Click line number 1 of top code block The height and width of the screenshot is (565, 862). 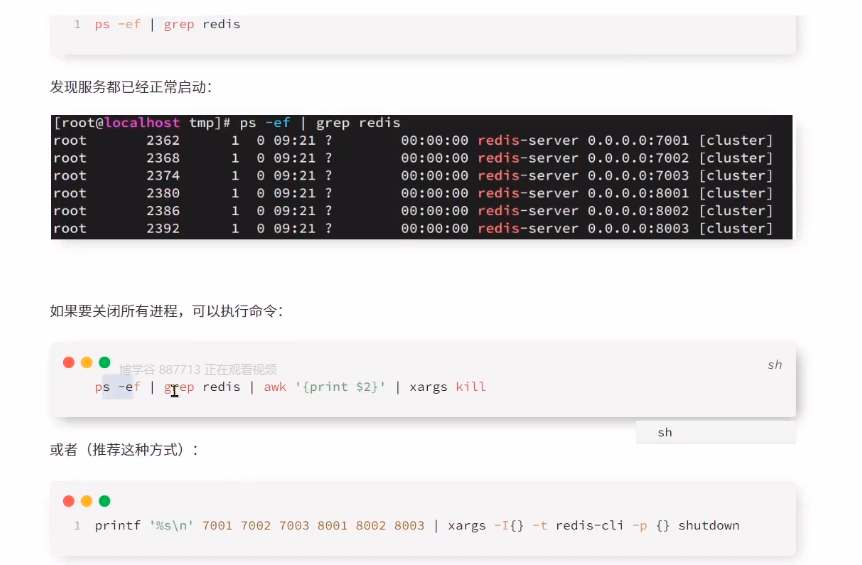pyautogui.click(x=77, y=24)
